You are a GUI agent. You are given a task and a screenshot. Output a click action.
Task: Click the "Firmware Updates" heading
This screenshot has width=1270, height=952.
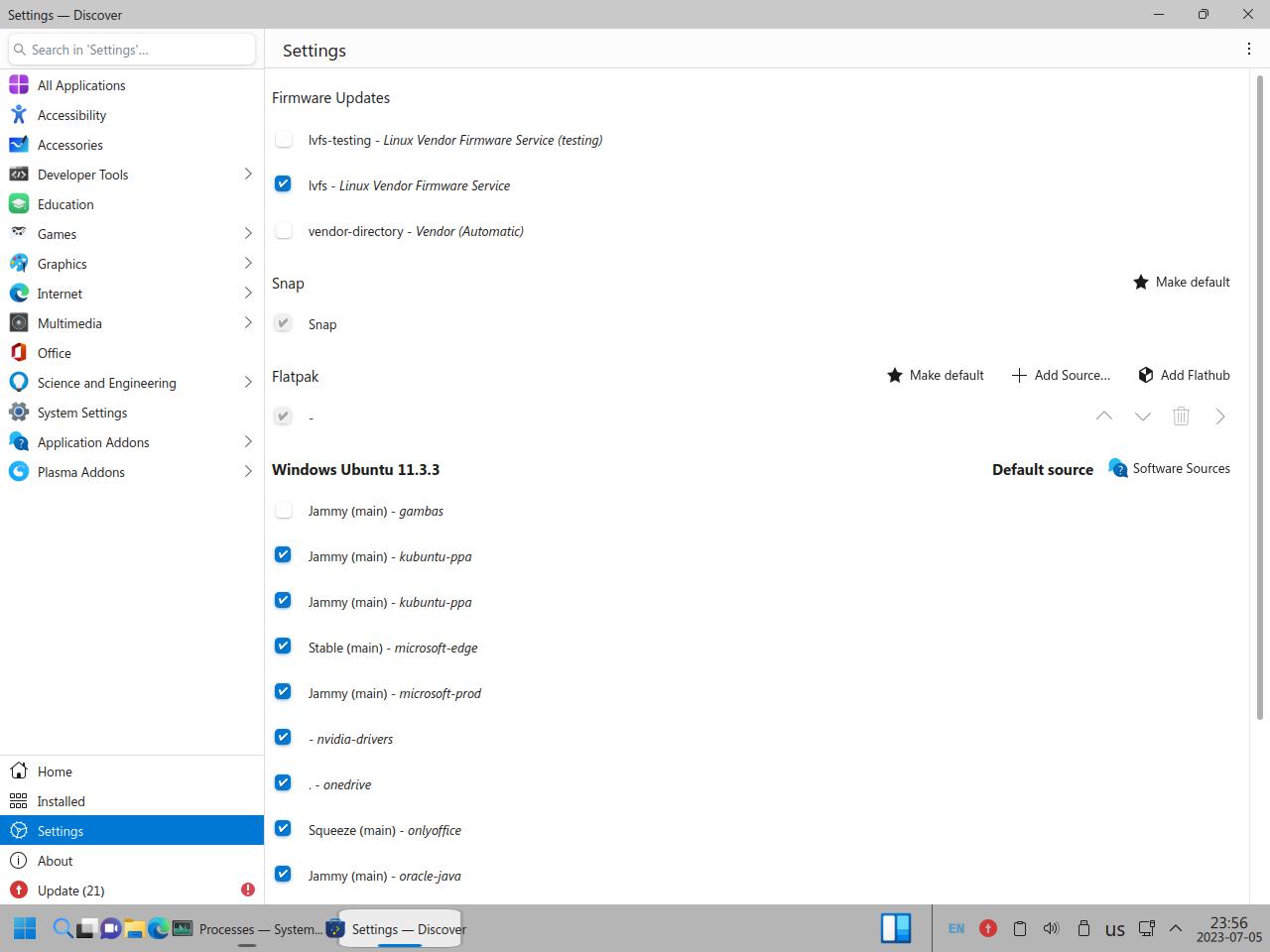click(330, 97)
